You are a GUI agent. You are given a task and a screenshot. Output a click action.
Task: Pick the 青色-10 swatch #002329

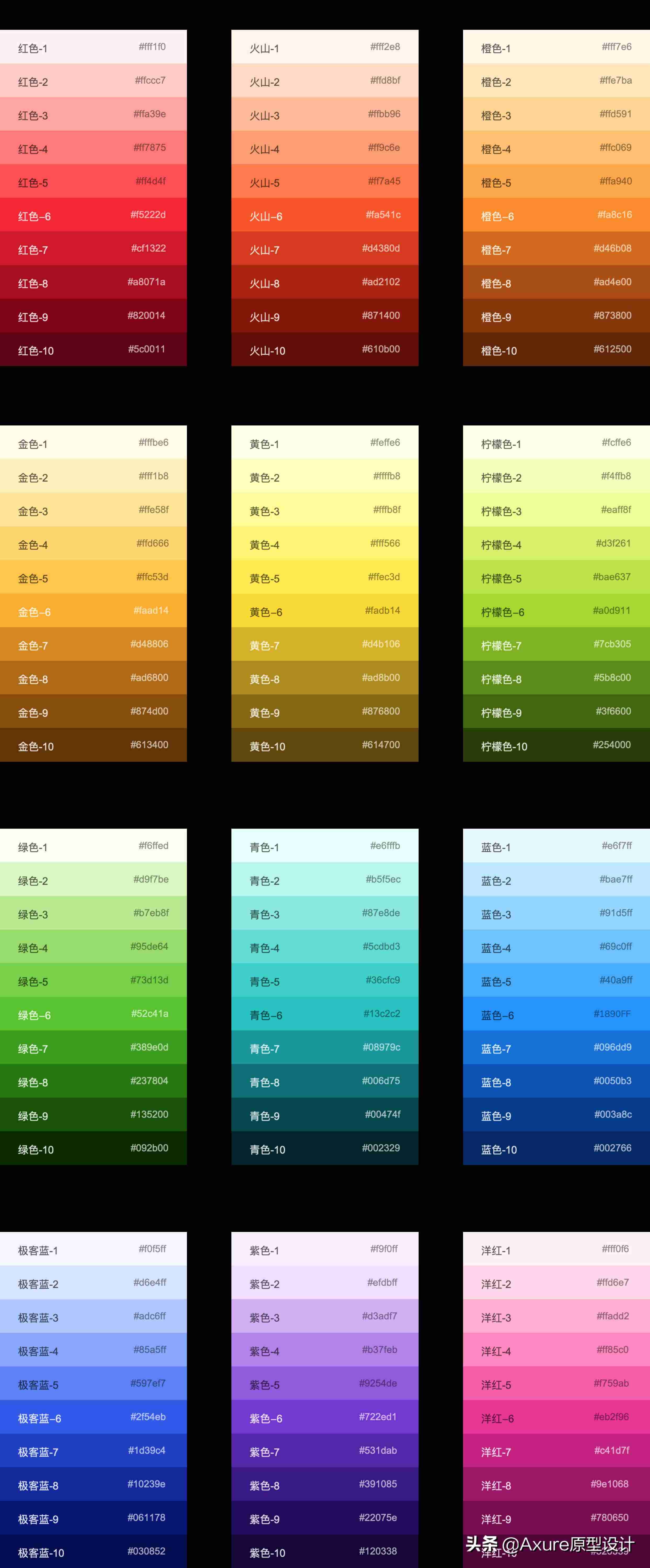[325, 1148]
